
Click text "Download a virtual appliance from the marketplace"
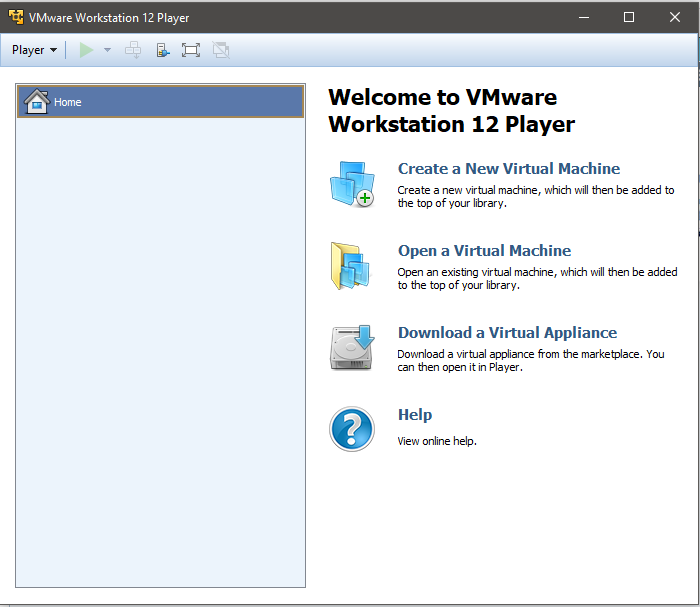[x=520, y=354]
